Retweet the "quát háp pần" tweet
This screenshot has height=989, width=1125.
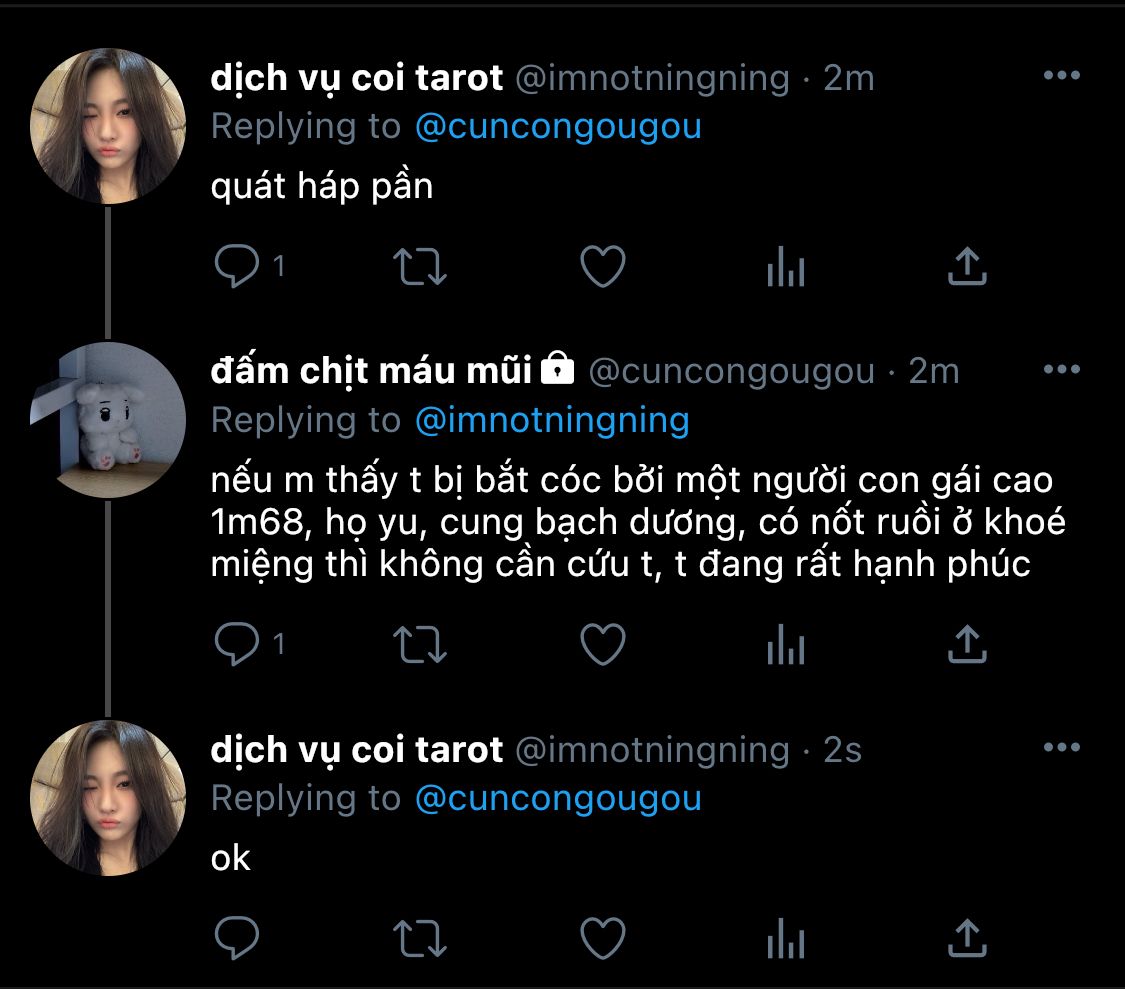(x=420, y=267)
